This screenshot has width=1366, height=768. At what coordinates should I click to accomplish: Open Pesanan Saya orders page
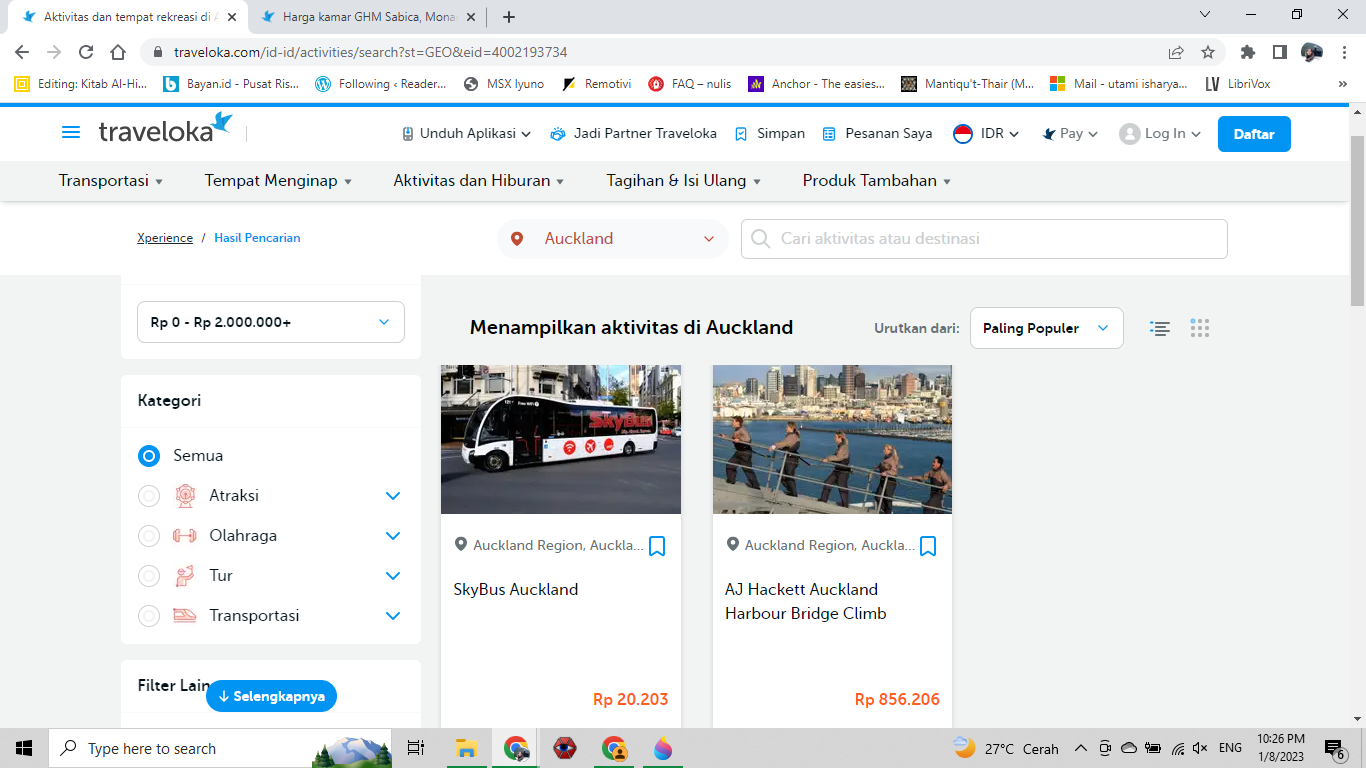point(877,134)
